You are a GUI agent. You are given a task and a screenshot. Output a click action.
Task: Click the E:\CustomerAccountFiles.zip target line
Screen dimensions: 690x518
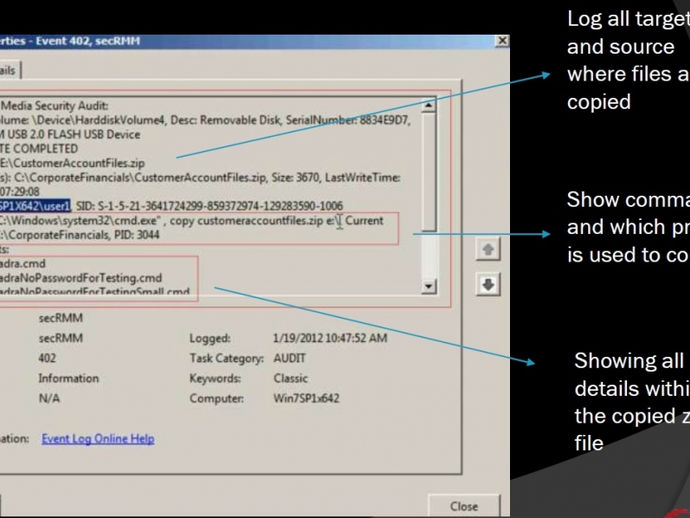pyautogui.click(x=72, y=163)
